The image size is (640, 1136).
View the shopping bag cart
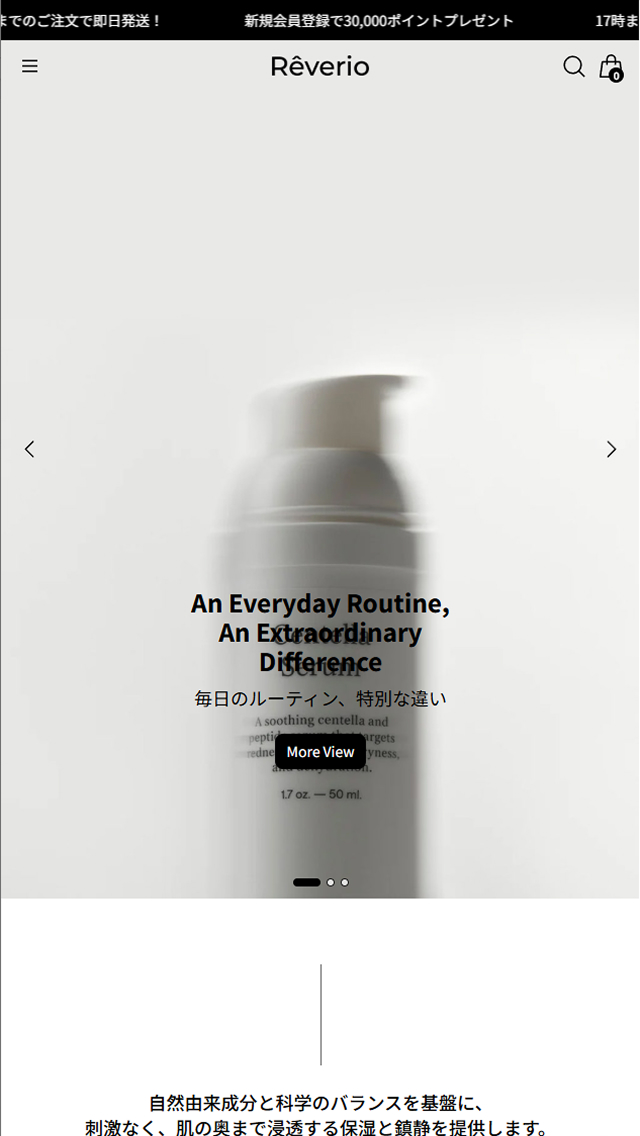(x=610, y=67)
